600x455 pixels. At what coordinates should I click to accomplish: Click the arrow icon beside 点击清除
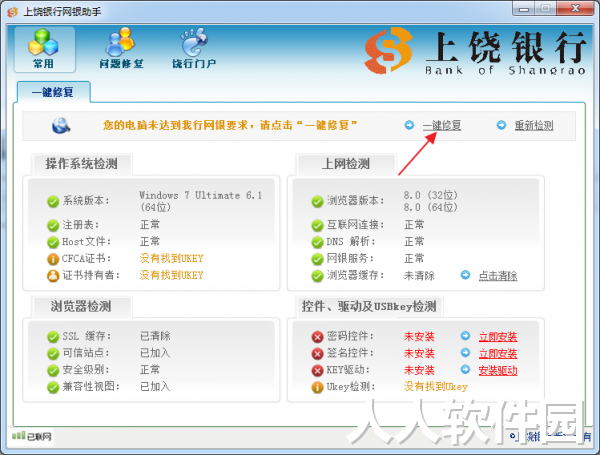(465, 275)
